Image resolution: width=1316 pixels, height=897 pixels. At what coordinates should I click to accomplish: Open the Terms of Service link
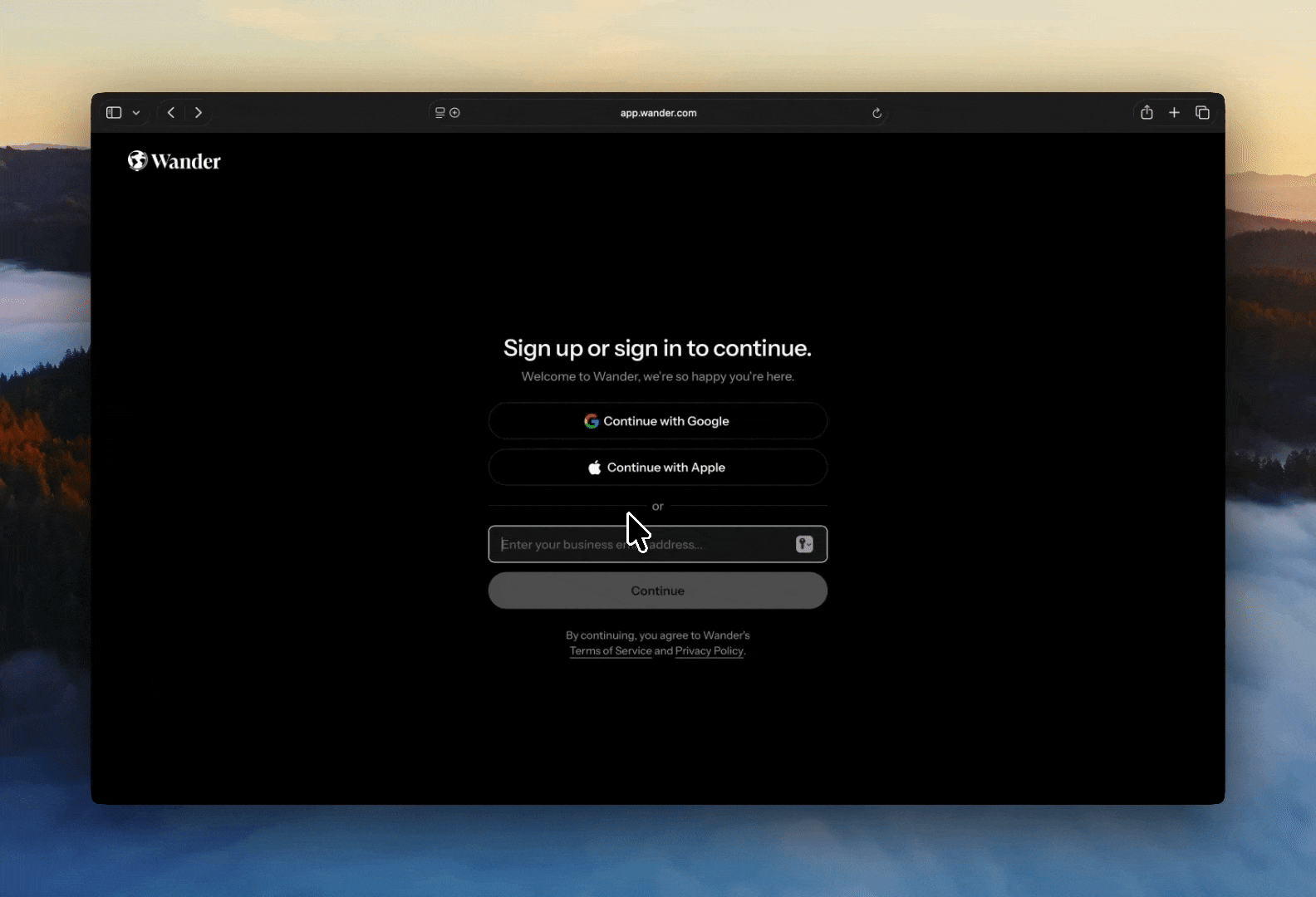(611, 651)
